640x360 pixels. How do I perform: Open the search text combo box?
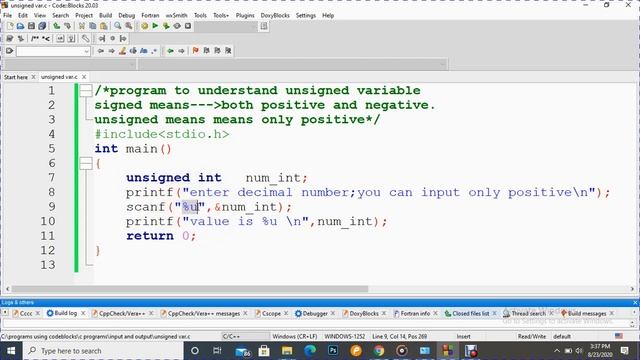[x=53, y=51]
